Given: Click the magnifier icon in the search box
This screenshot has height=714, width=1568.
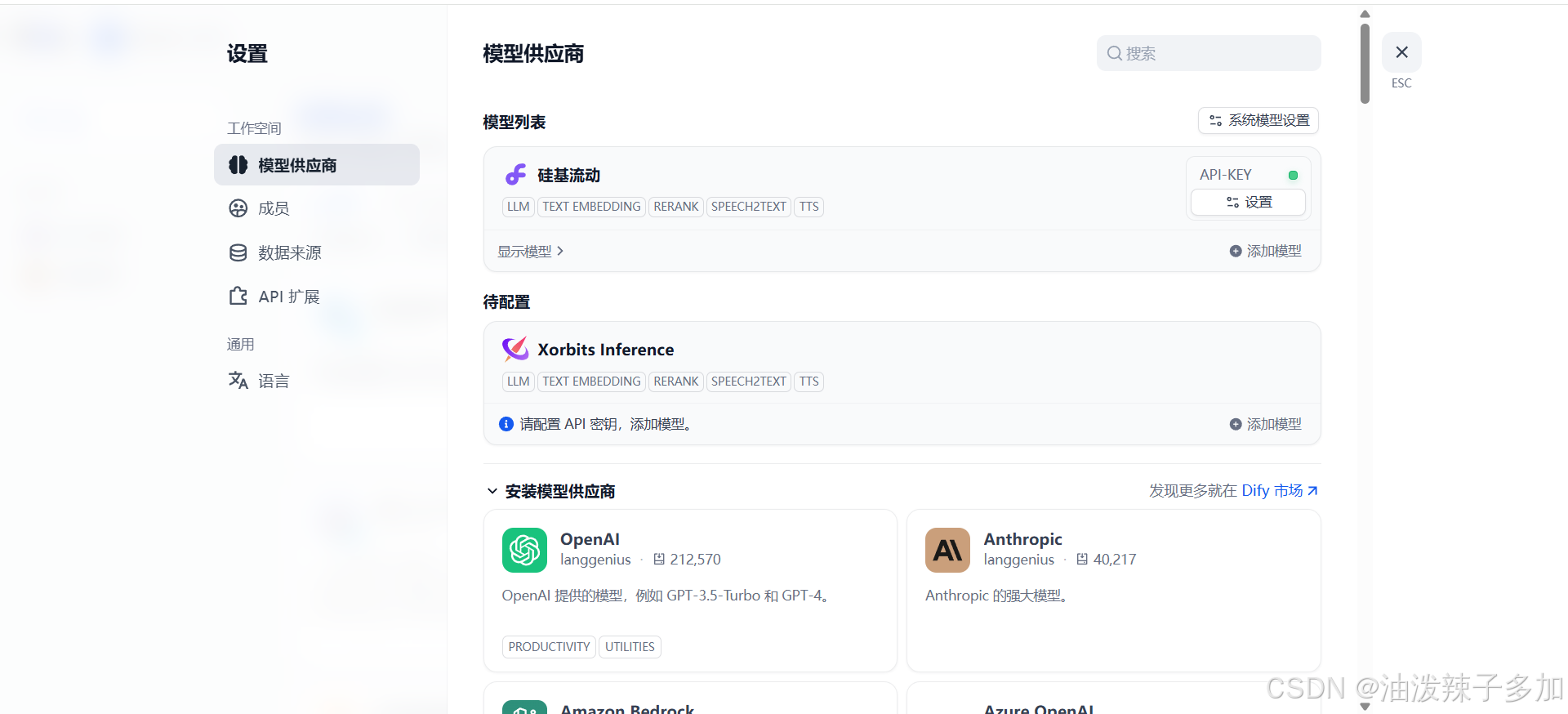Looking at the screenshot, I should [1114, 53].
